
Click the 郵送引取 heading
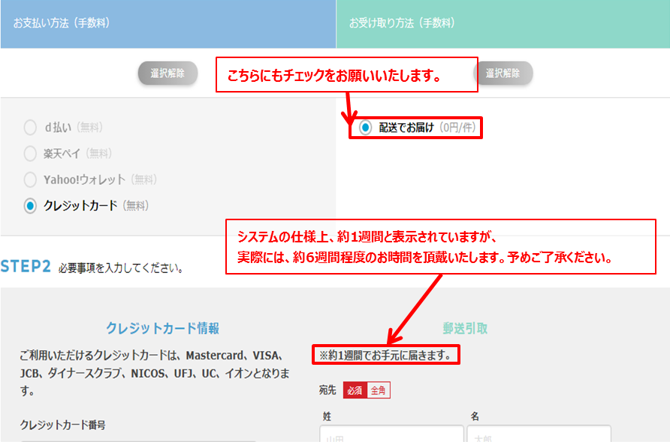tap(465, 328)
